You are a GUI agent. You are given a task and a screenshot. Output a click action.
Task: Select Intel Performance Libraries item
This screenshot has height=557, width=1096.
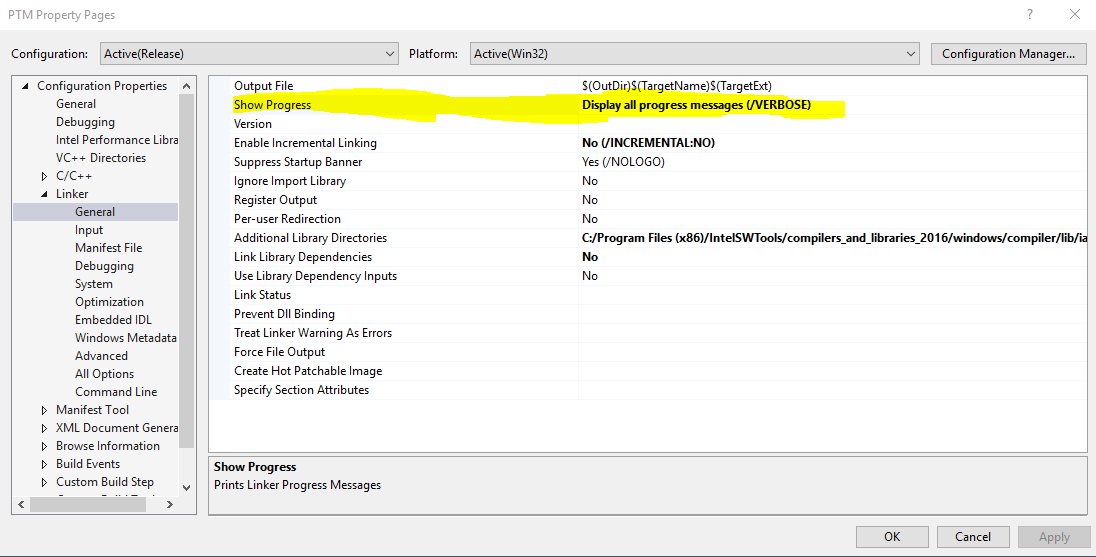click(117, 140)
